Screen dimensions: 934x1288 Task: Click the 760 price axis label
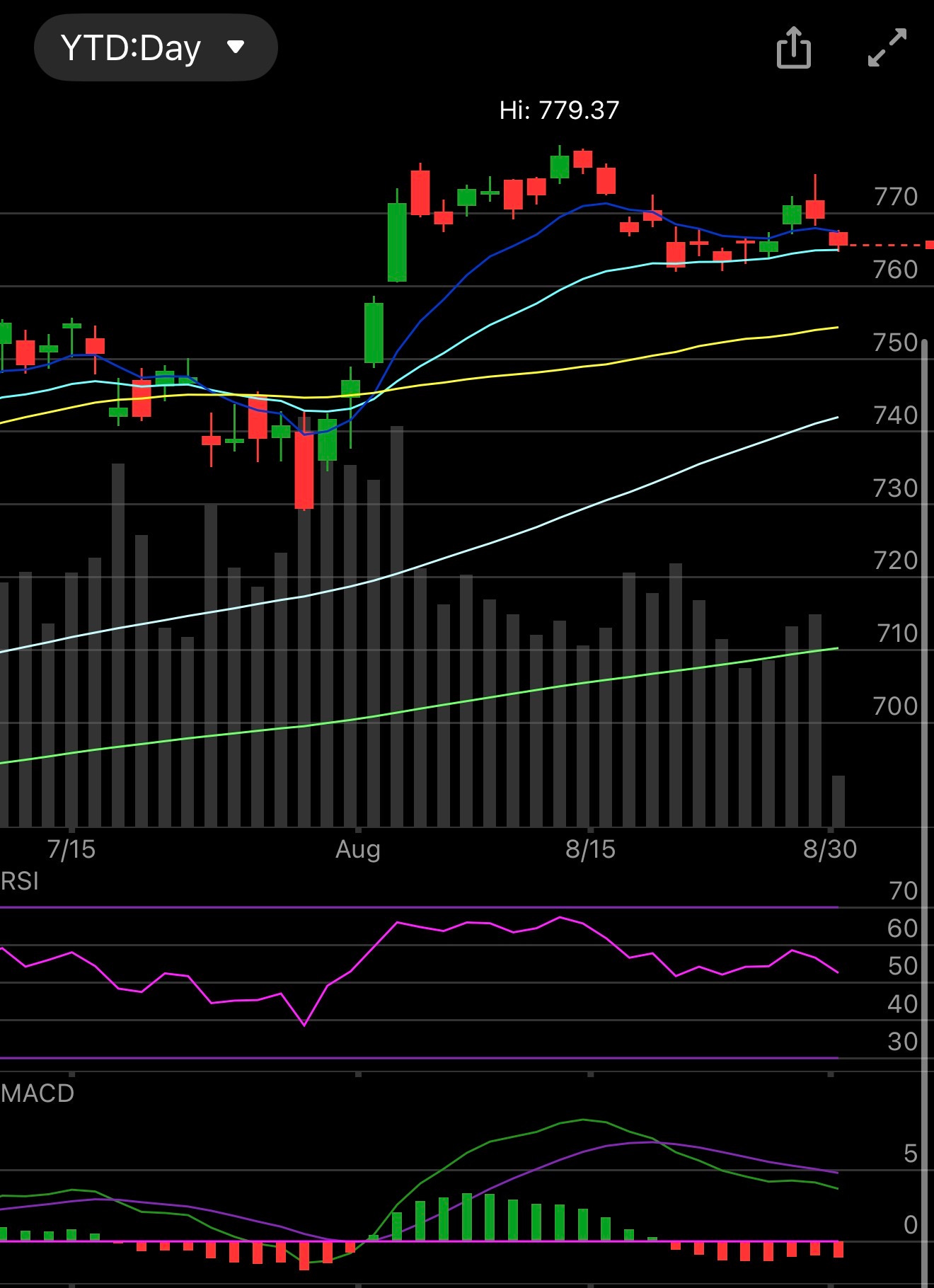click(896, 270)
